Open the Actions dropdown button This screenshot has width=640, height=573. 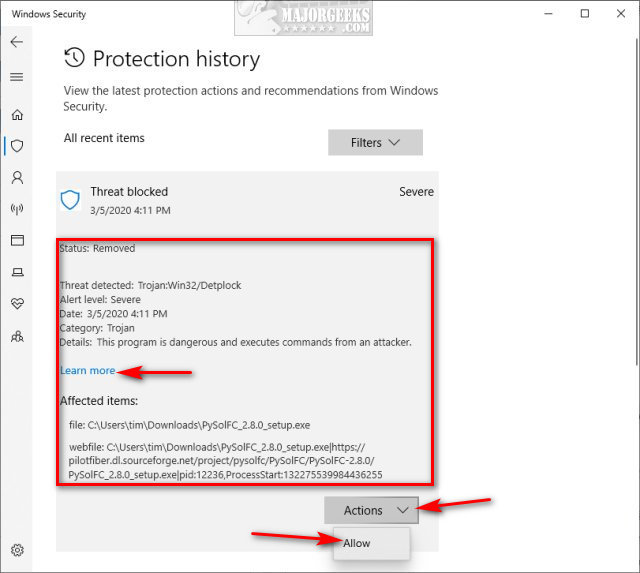point(371,510)
